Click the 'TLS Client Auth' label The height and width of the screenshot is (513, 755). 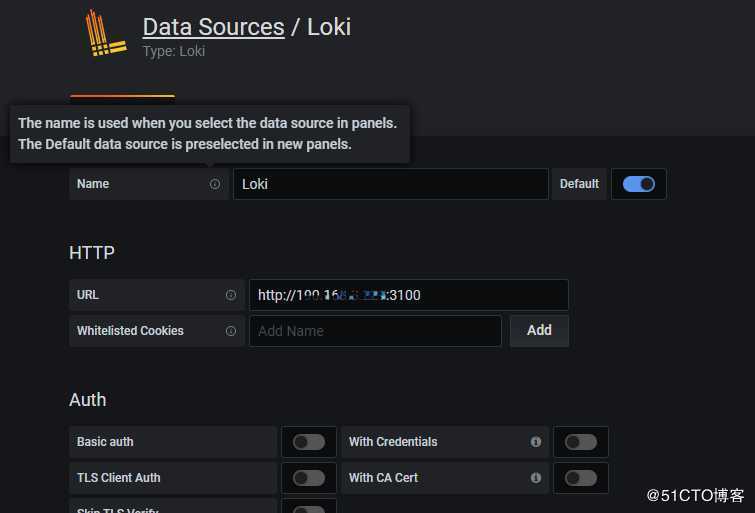118,478
